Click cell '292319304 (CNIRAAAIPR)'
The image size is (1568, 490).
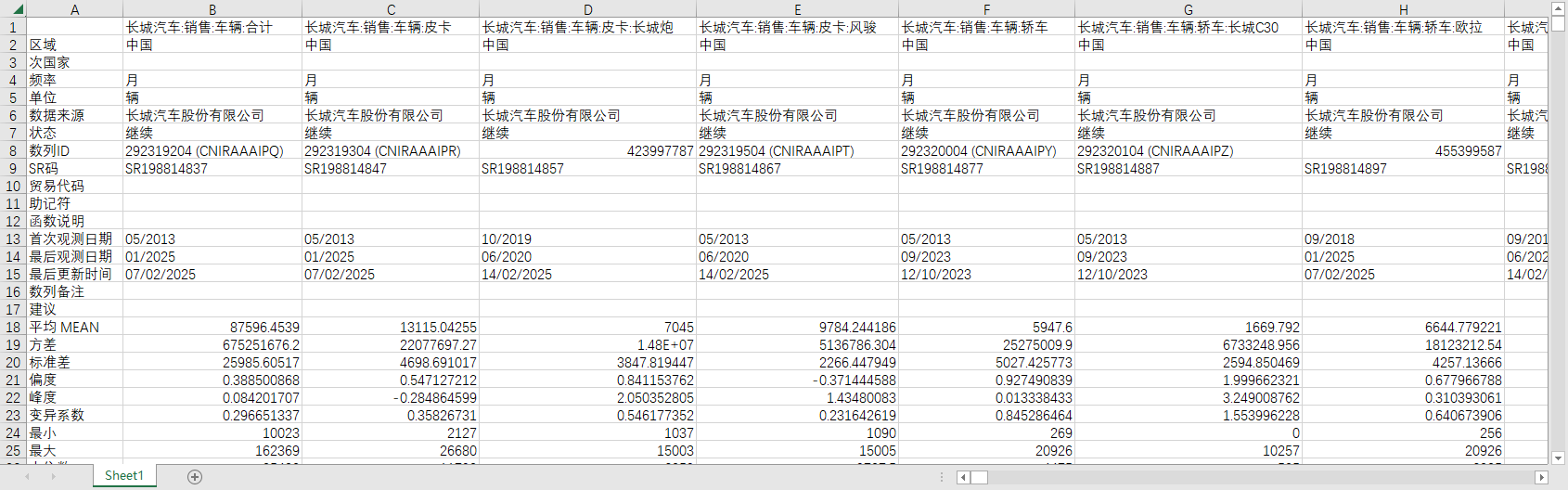pyautogui.click(x=391, y=150)
